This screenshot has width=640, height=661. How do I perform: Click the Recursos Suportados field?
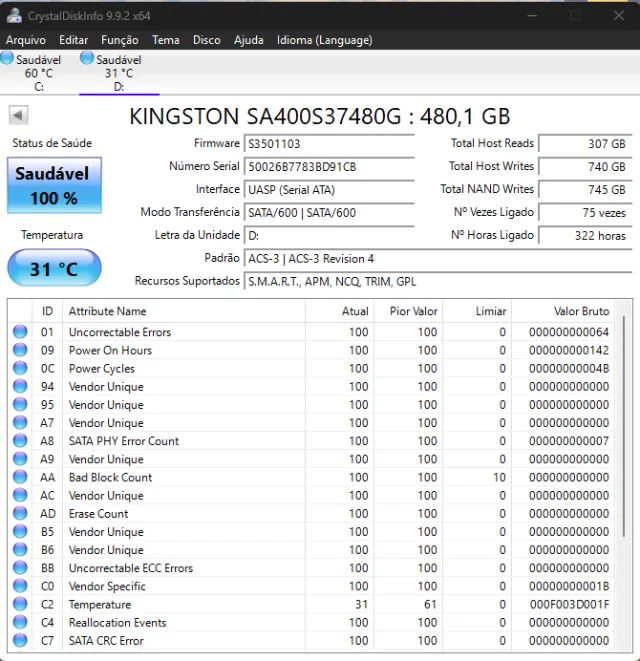[438, 281]
